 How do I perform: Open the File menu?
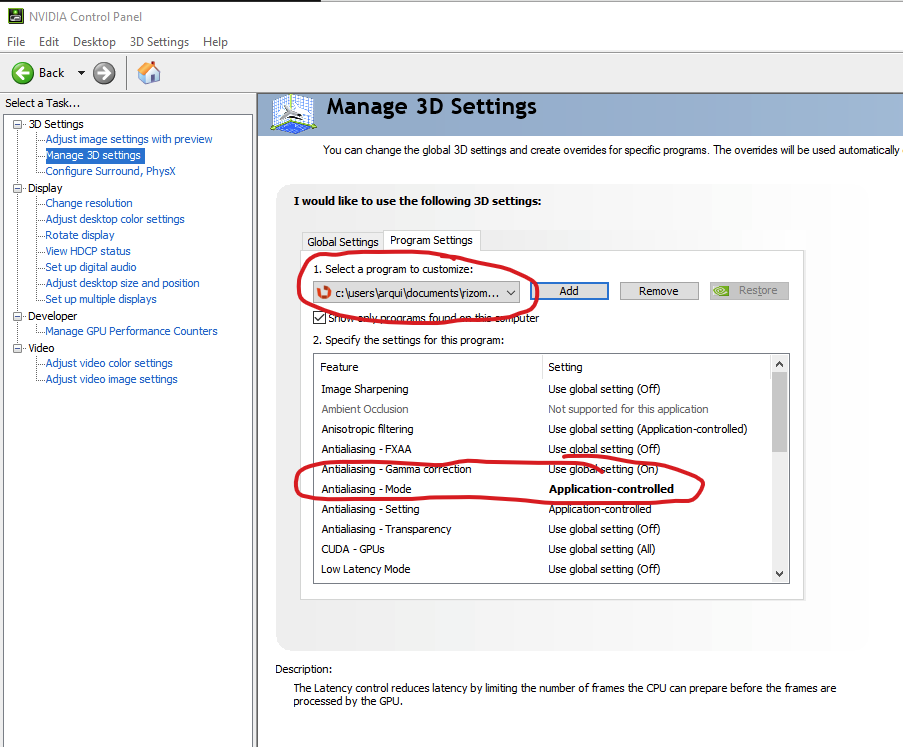click(16, 42)
